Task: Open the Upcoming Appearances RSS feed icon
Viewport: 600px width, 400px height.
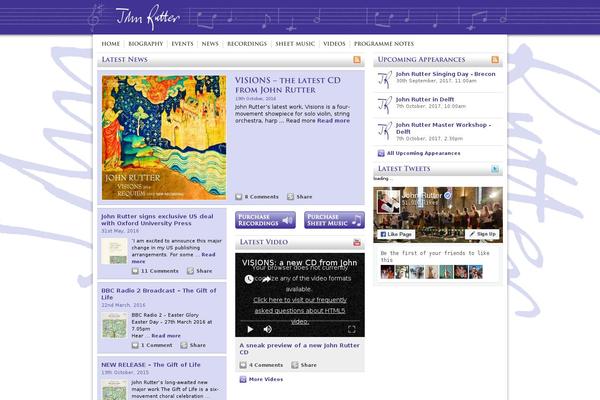Action: tap(495, 60)
